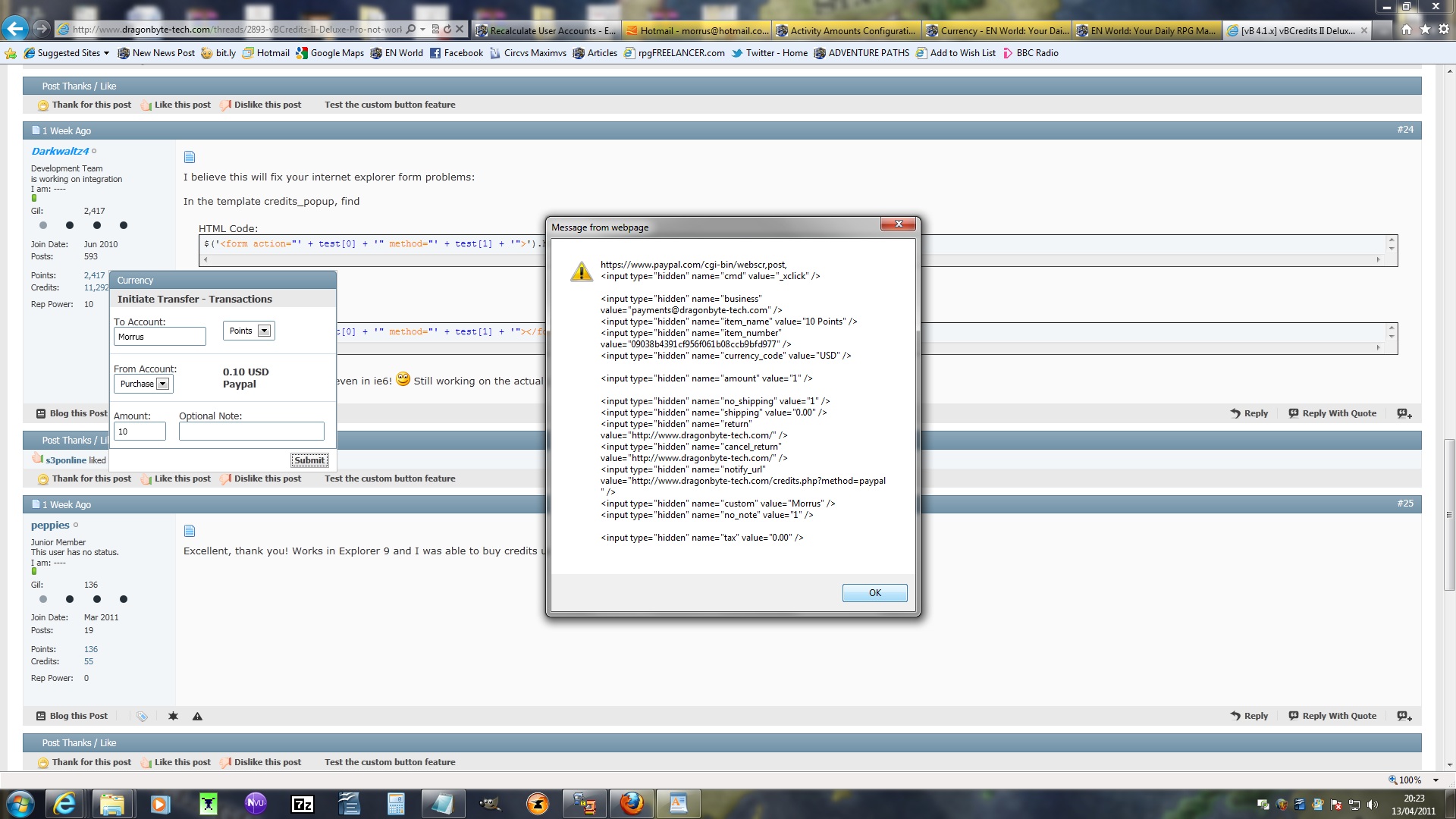This screenshot has width=1456, height=819.
Task: Open the Google Maps favorites link
Action: tap(330, 53)
